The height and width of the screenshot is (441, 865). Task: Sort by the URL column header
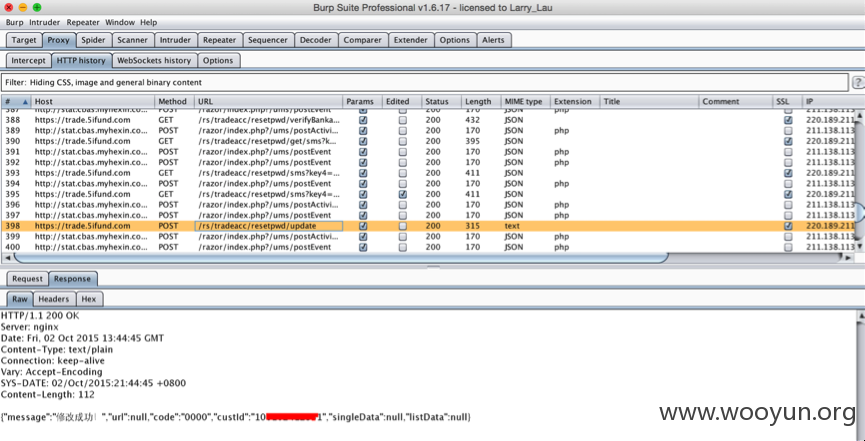[268, 102]
